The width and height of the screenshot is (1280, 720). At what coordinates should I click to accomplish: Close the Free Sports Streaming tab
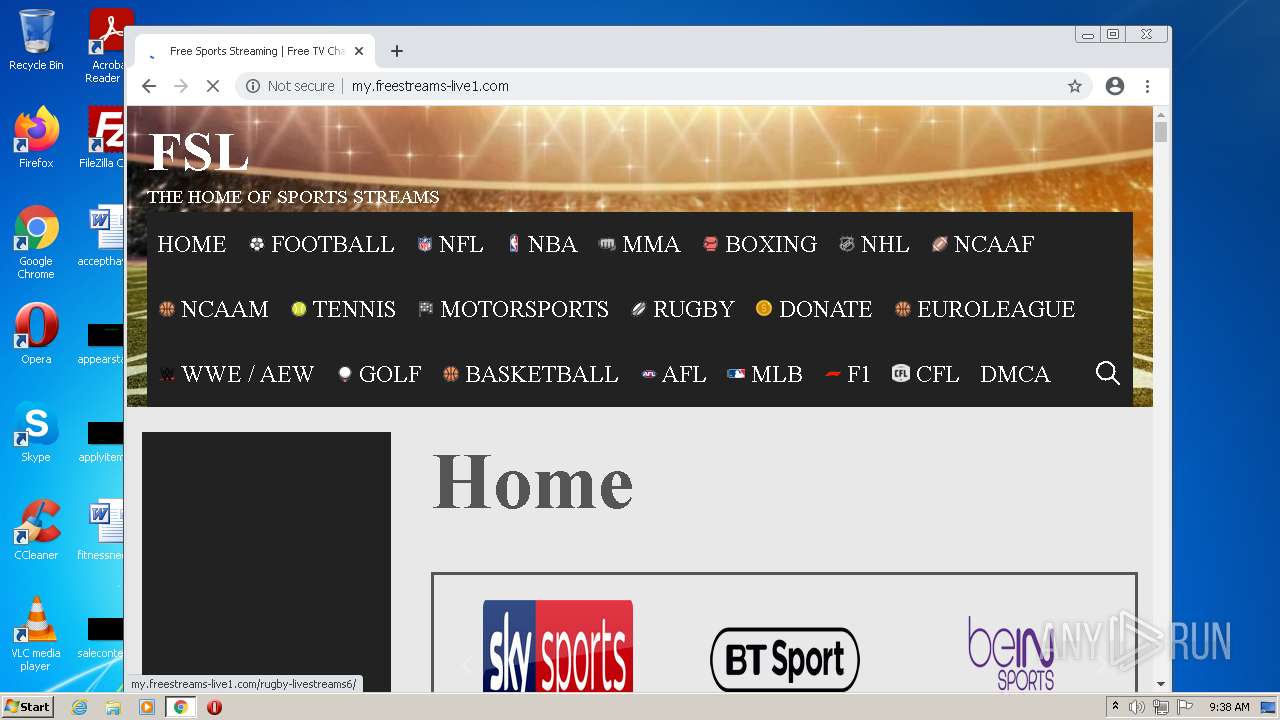click(x=359, y=51)
